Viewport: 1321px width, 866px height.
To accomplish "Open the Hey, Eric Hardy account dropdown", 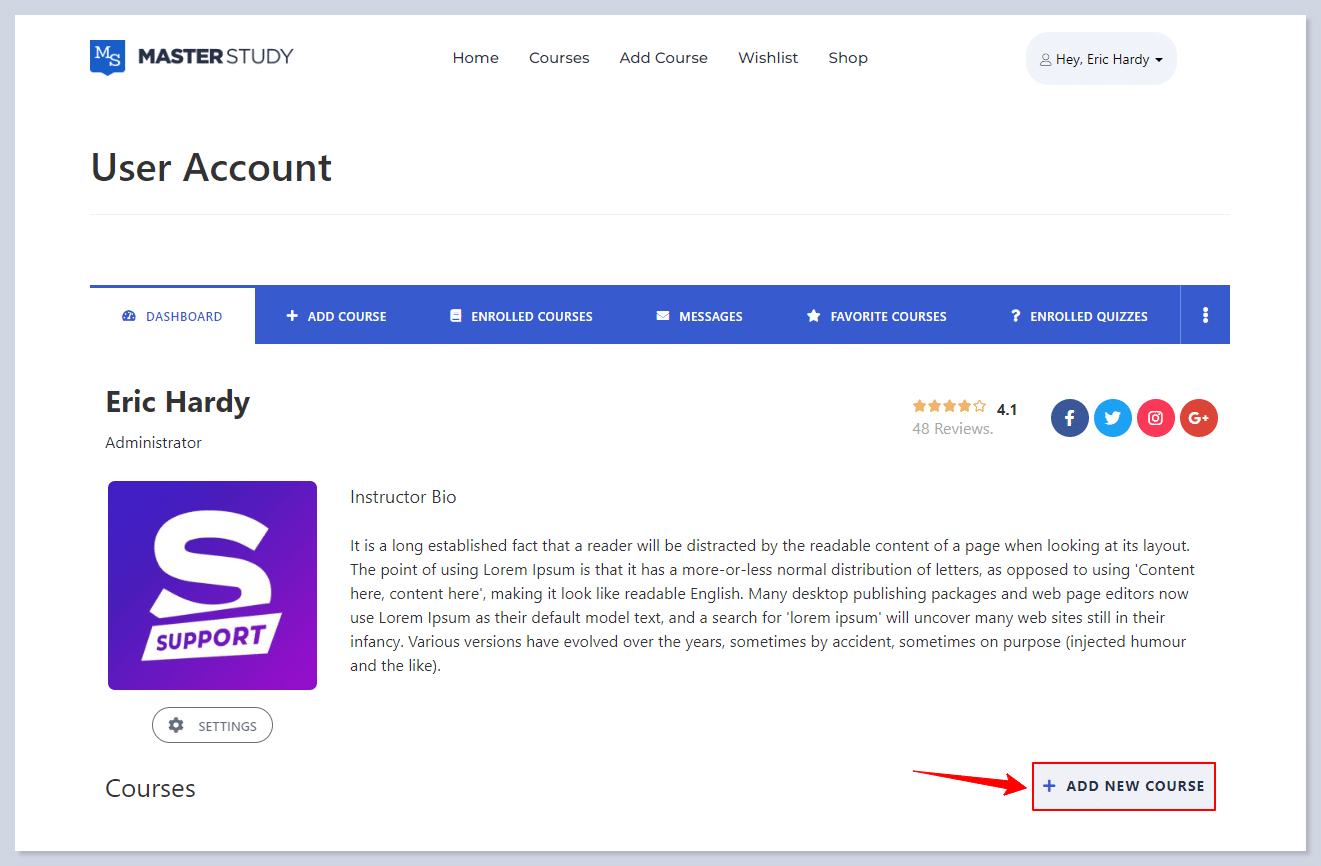I will click(1100, 57).
